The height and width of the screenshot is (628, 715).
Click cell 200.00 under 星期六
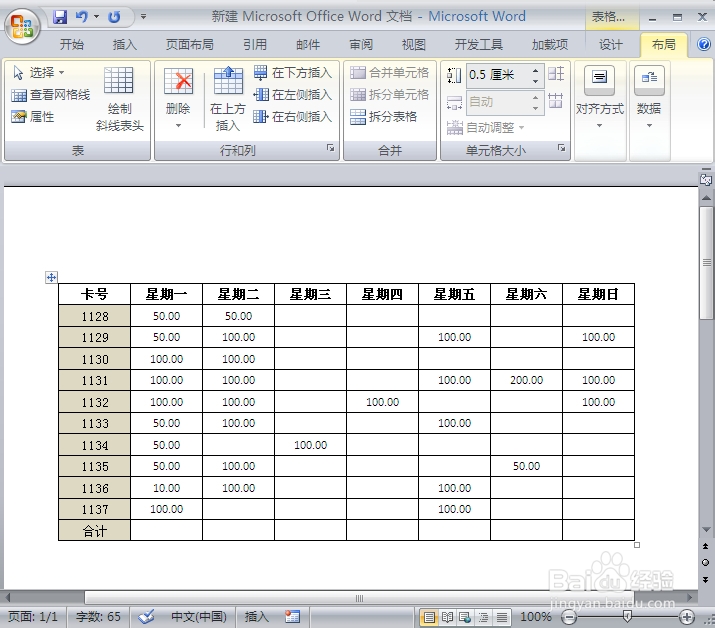click(x=526, y=380)
